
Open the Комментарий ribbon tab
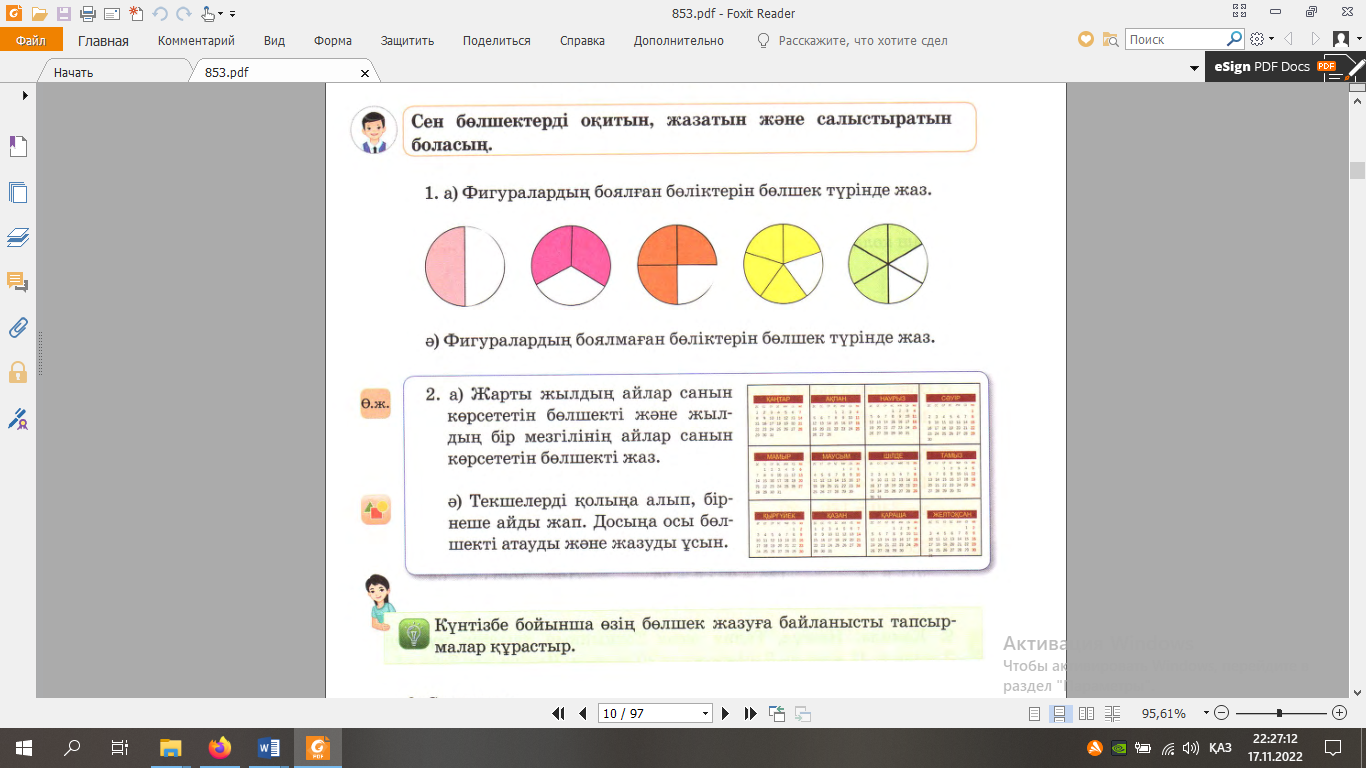click(x=196, y=41)
